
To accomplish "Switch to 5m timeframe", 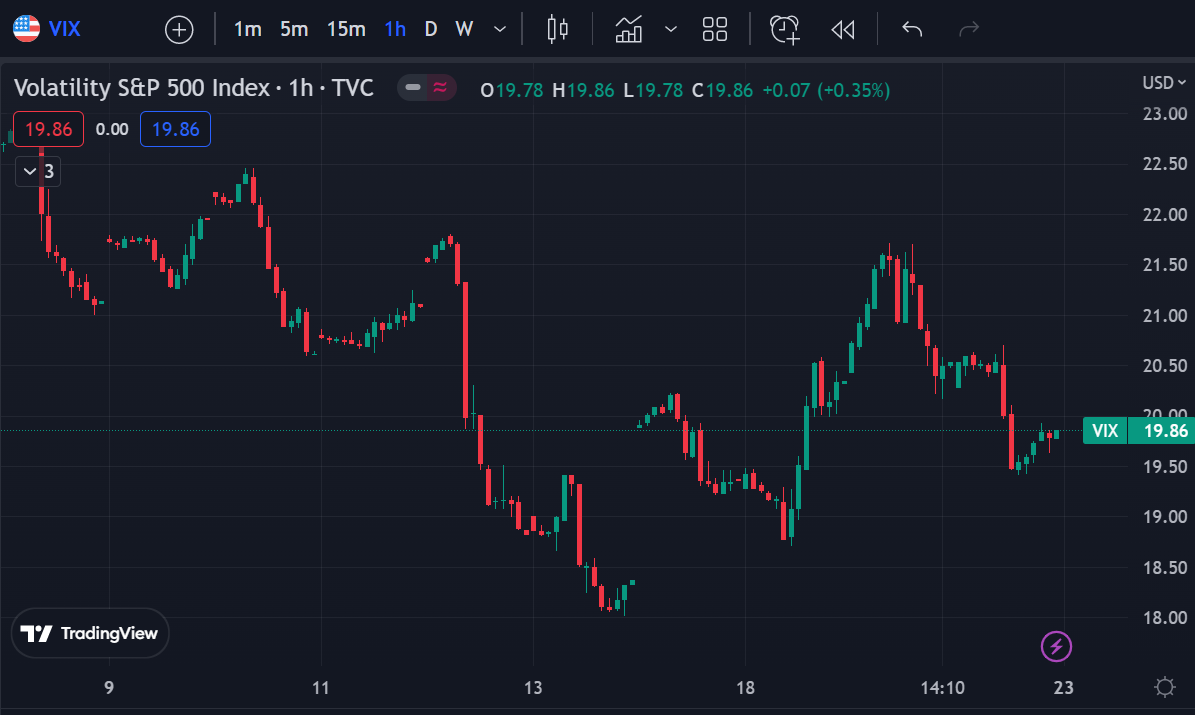I will point(294,29).
